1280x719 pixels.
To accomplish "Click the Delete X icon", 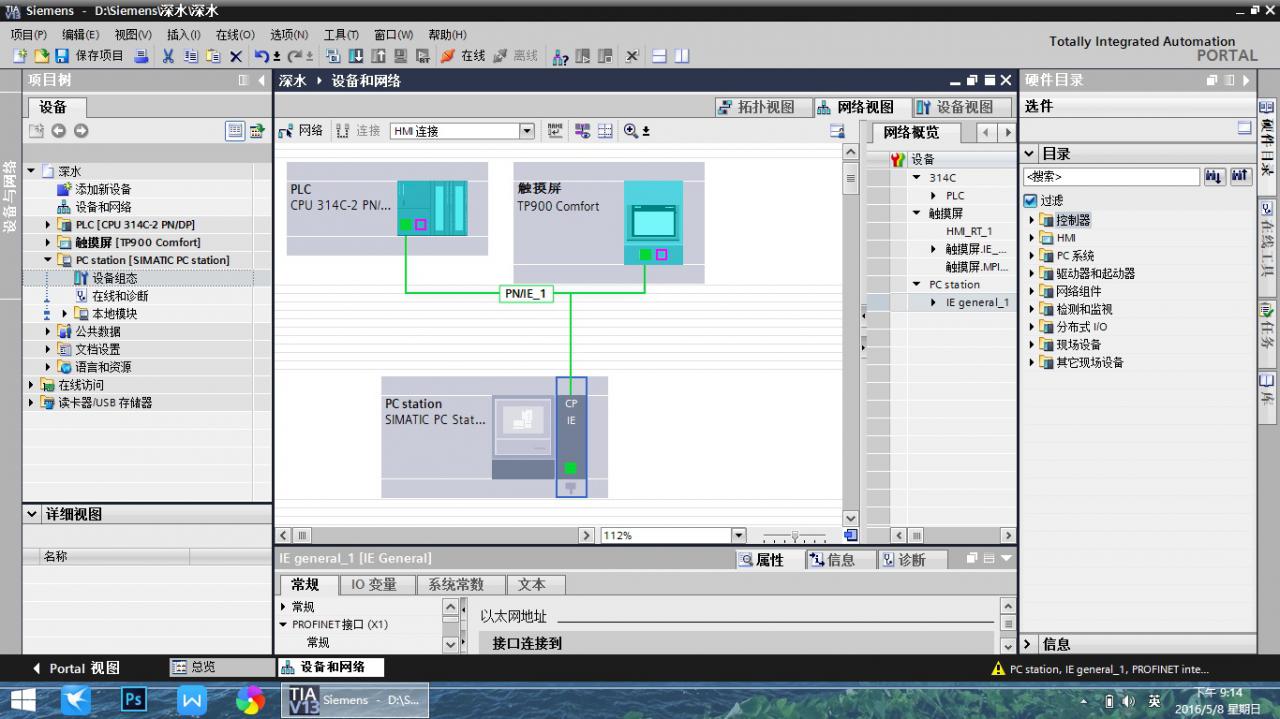I will coord(236,56).
